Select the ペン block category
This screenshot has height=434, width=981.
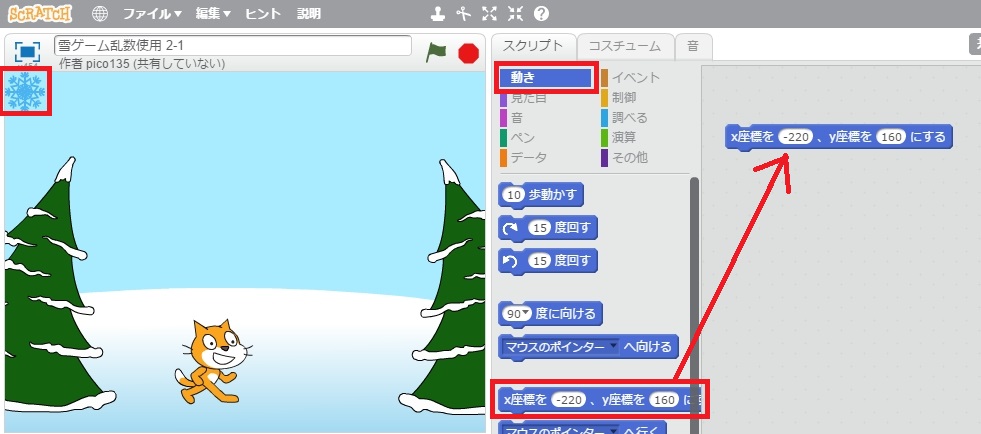click(x=517, y=138)
